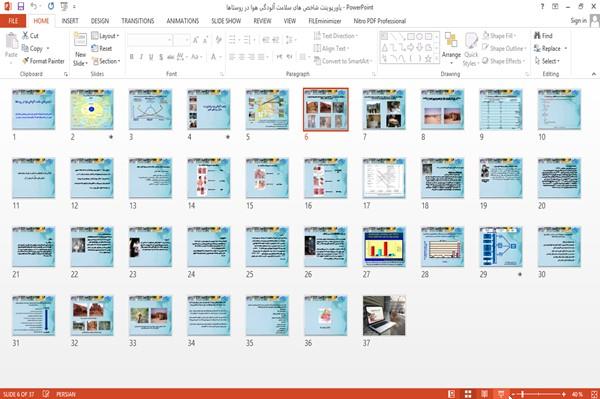Click the Arrange icon
600x399 pixels.
click(451, 40)
